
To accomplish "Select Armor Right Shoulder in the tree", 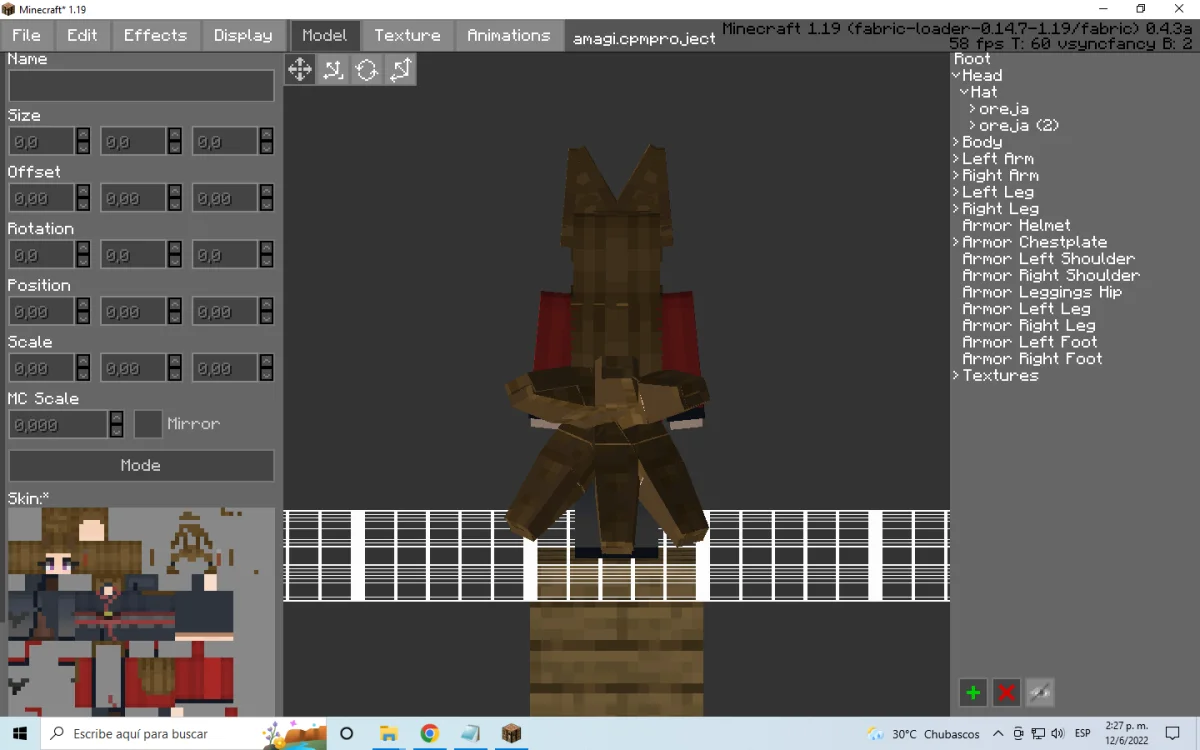I will tap(1051, 275).
